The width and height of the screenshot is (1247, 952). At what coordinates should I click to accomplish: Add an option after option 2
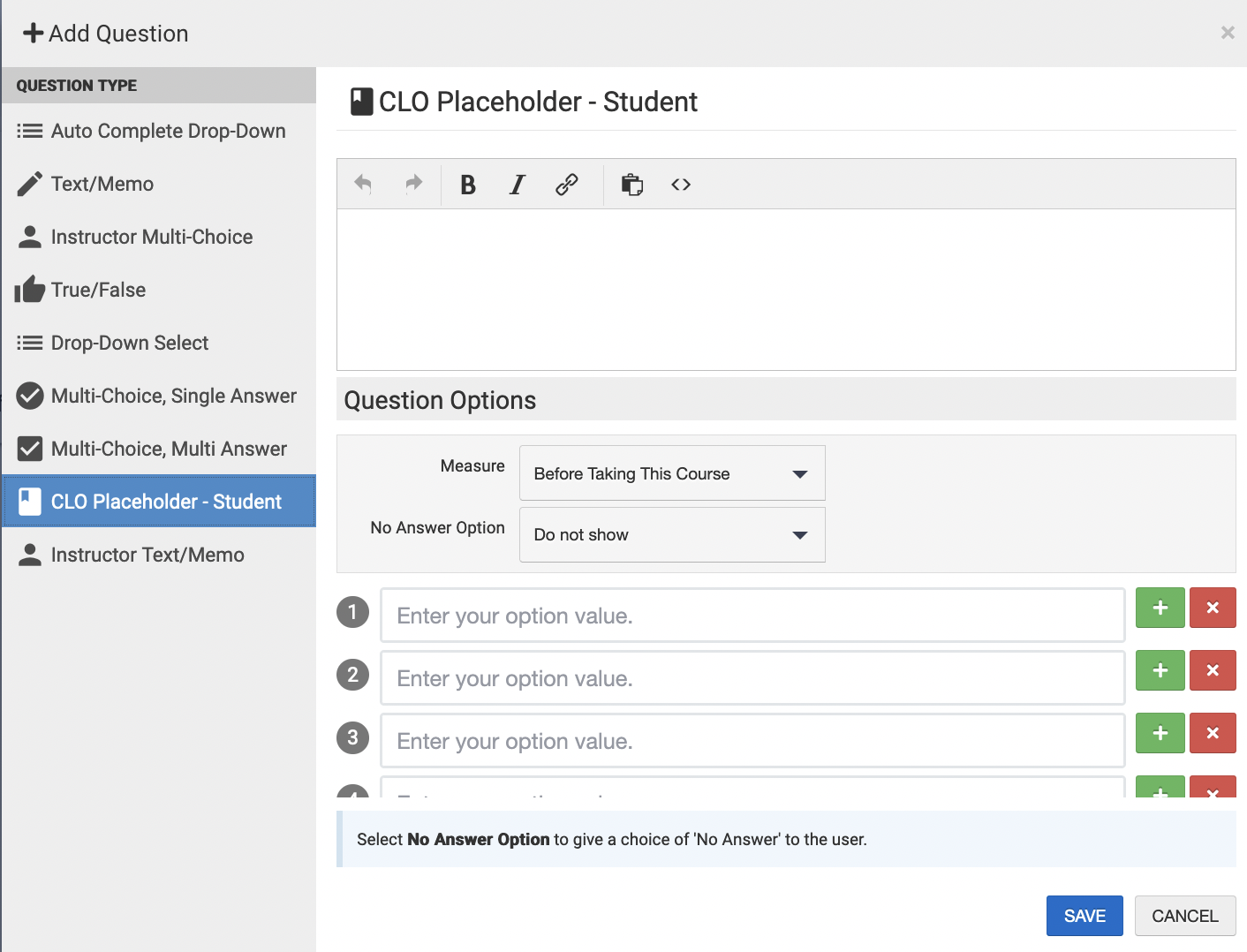1160,670
